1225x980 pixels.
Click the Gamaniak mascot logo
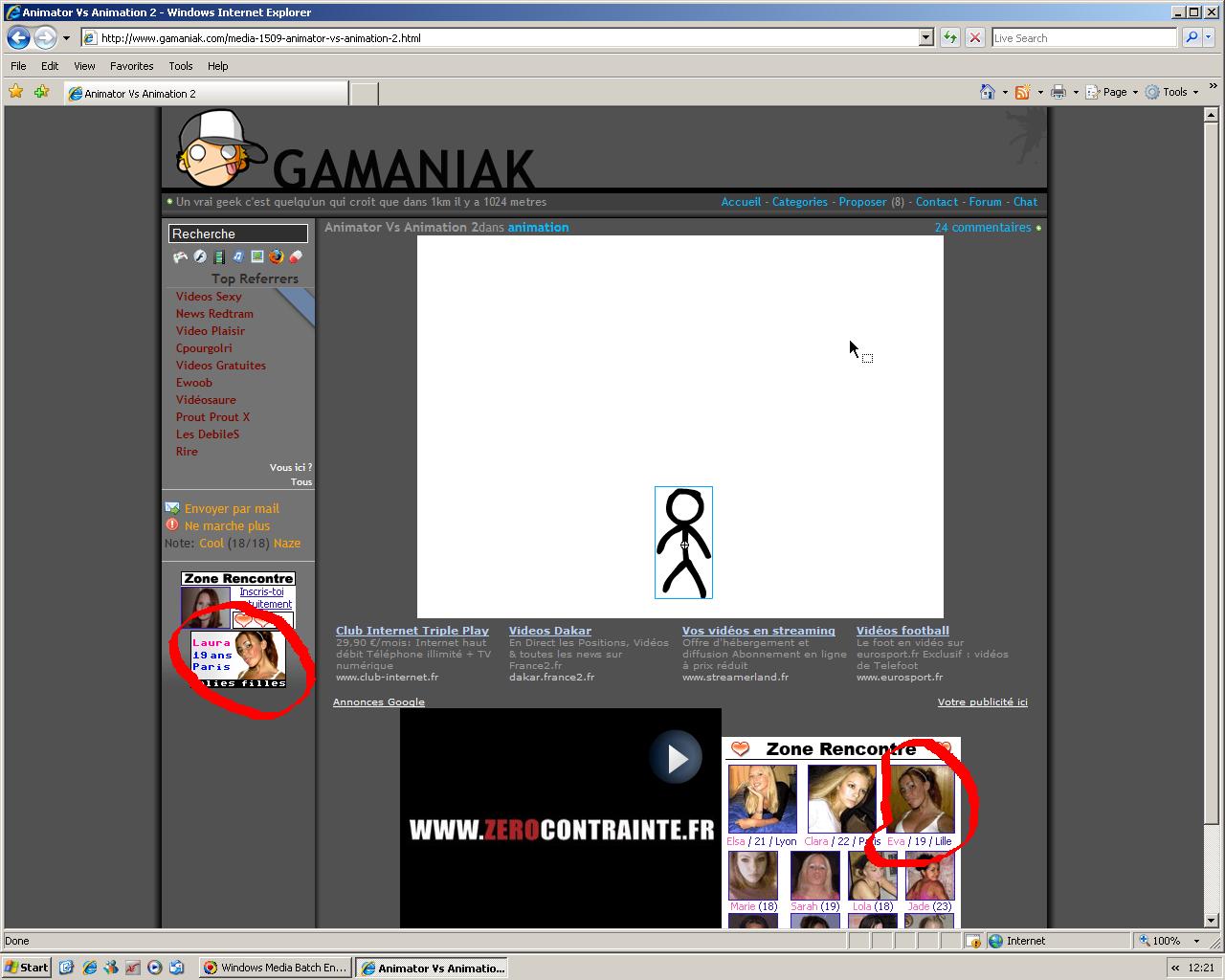point(222,148)
